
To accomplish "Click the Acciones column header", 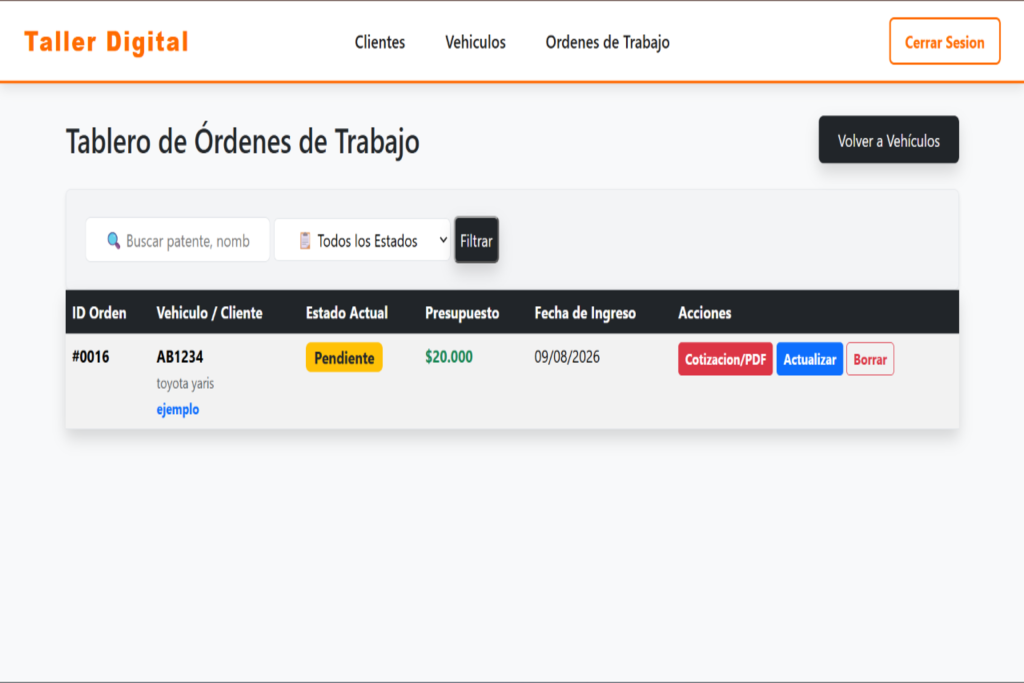I will [705, 313].
